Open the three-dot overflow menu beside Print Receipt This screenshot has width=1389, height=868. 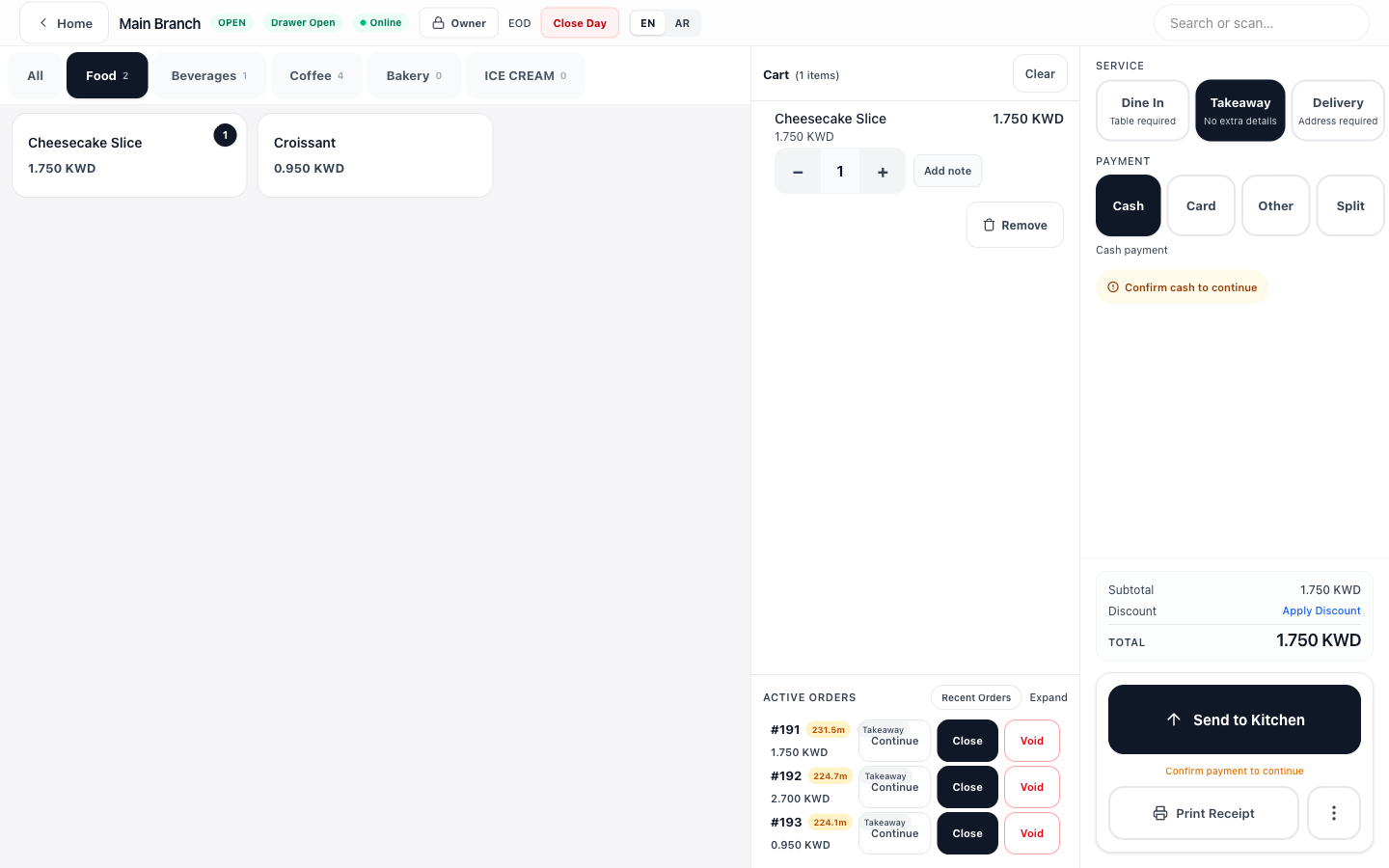[x=1333, y=813]
